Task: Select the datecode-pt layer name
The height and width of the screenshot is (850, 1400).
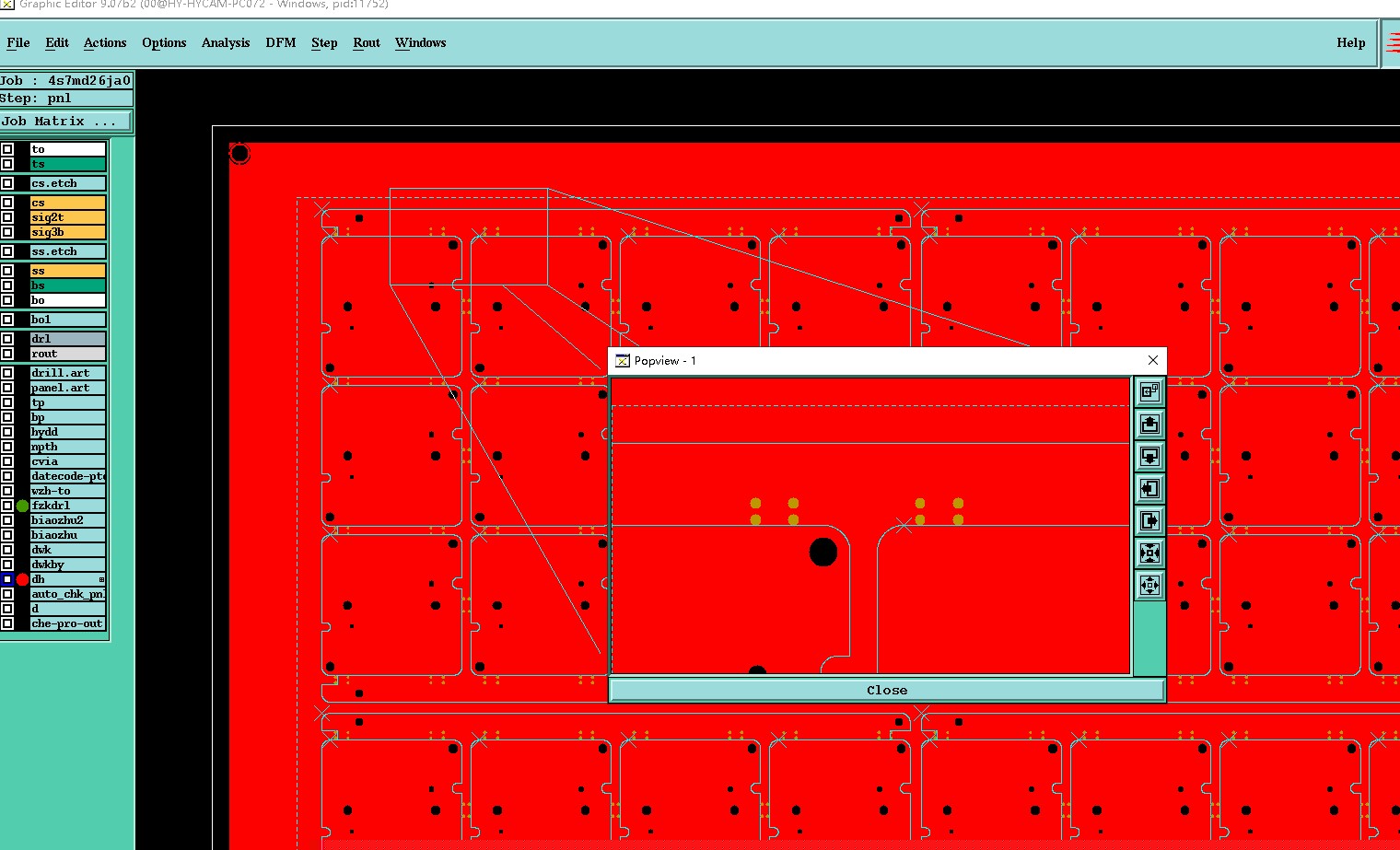Action: (68, 476)
